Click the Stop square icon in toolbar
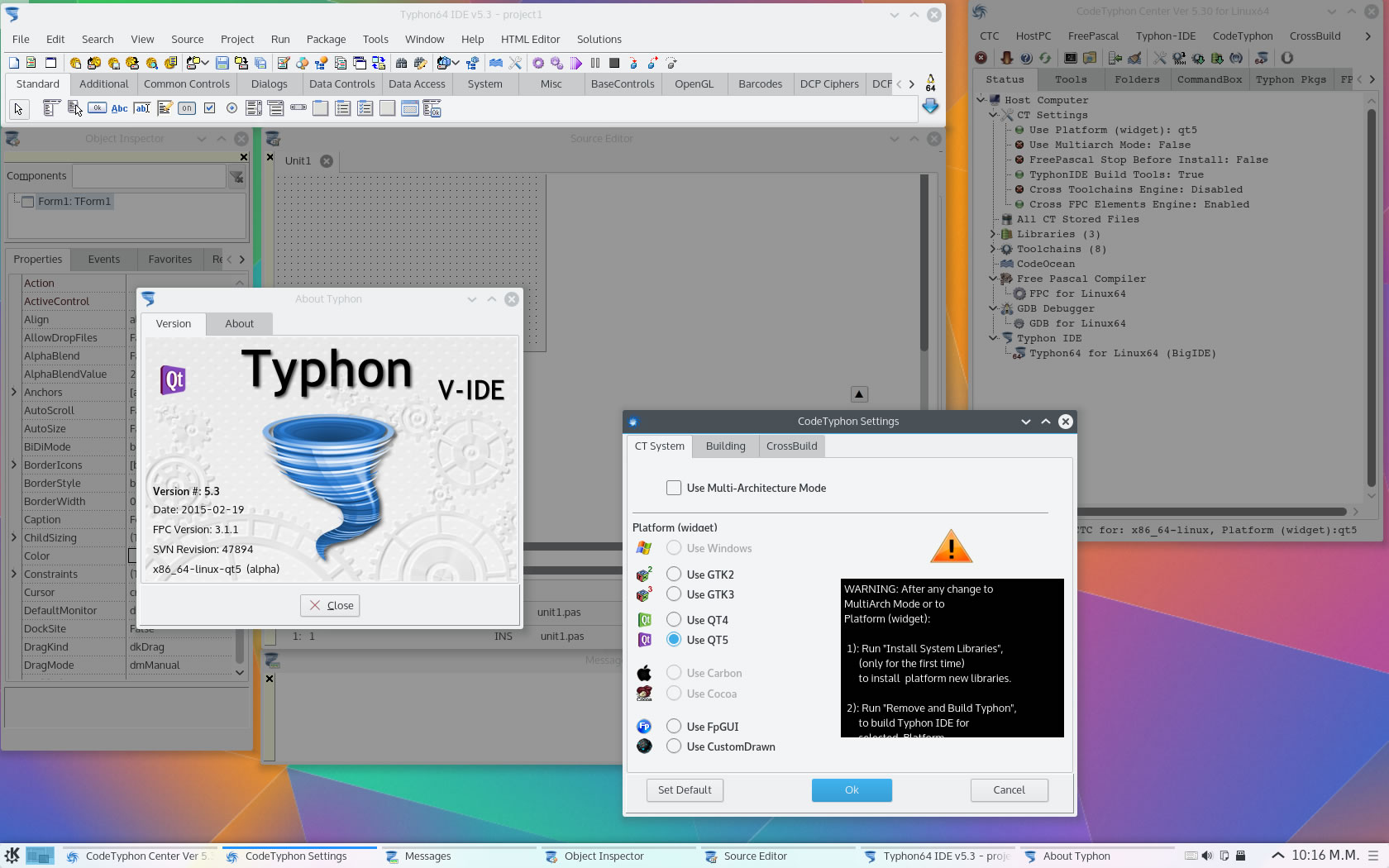The image size is (1389, 868). [614, 63]
